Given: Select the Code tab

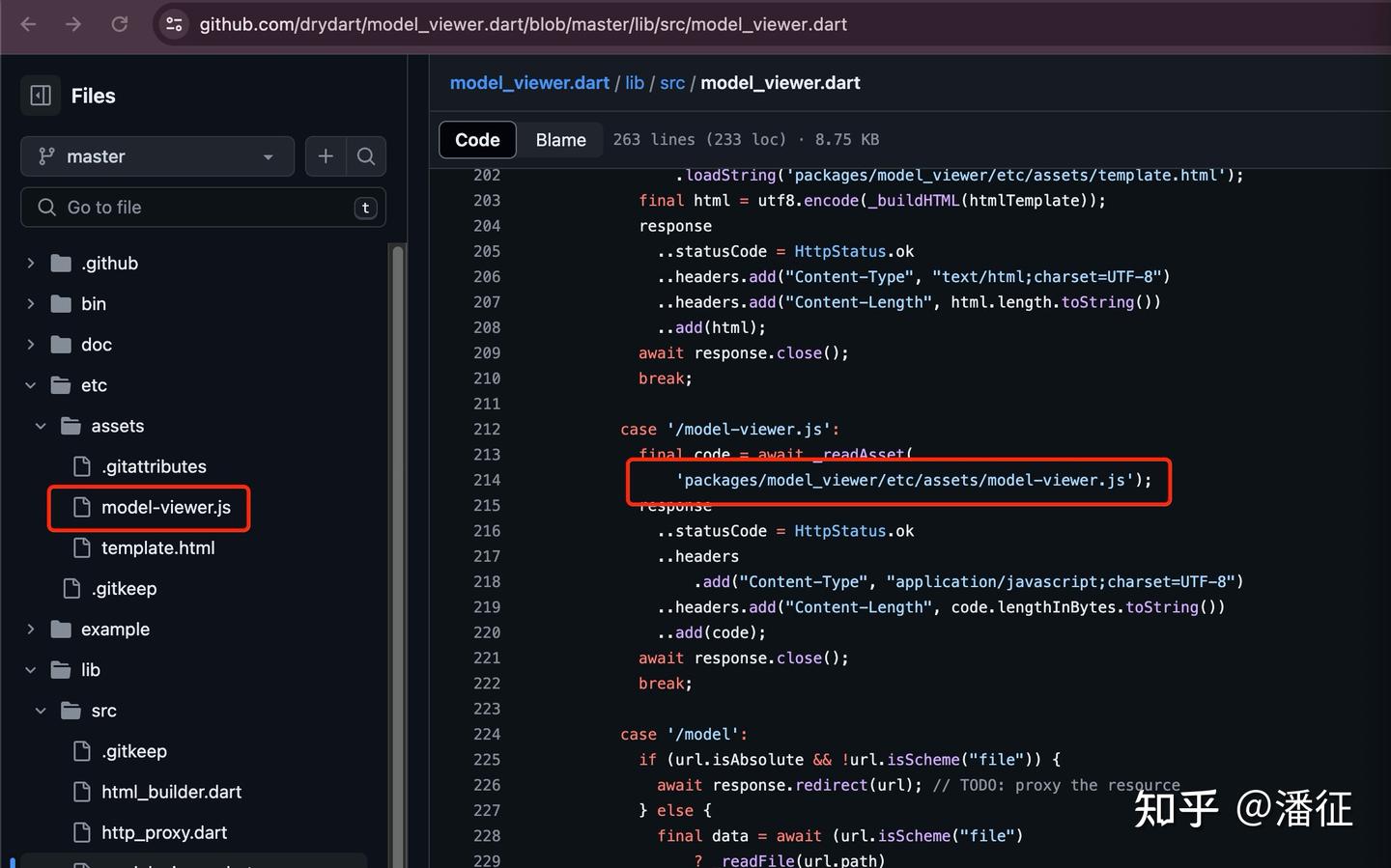Looking at the screenshot, I should point(477,140).
